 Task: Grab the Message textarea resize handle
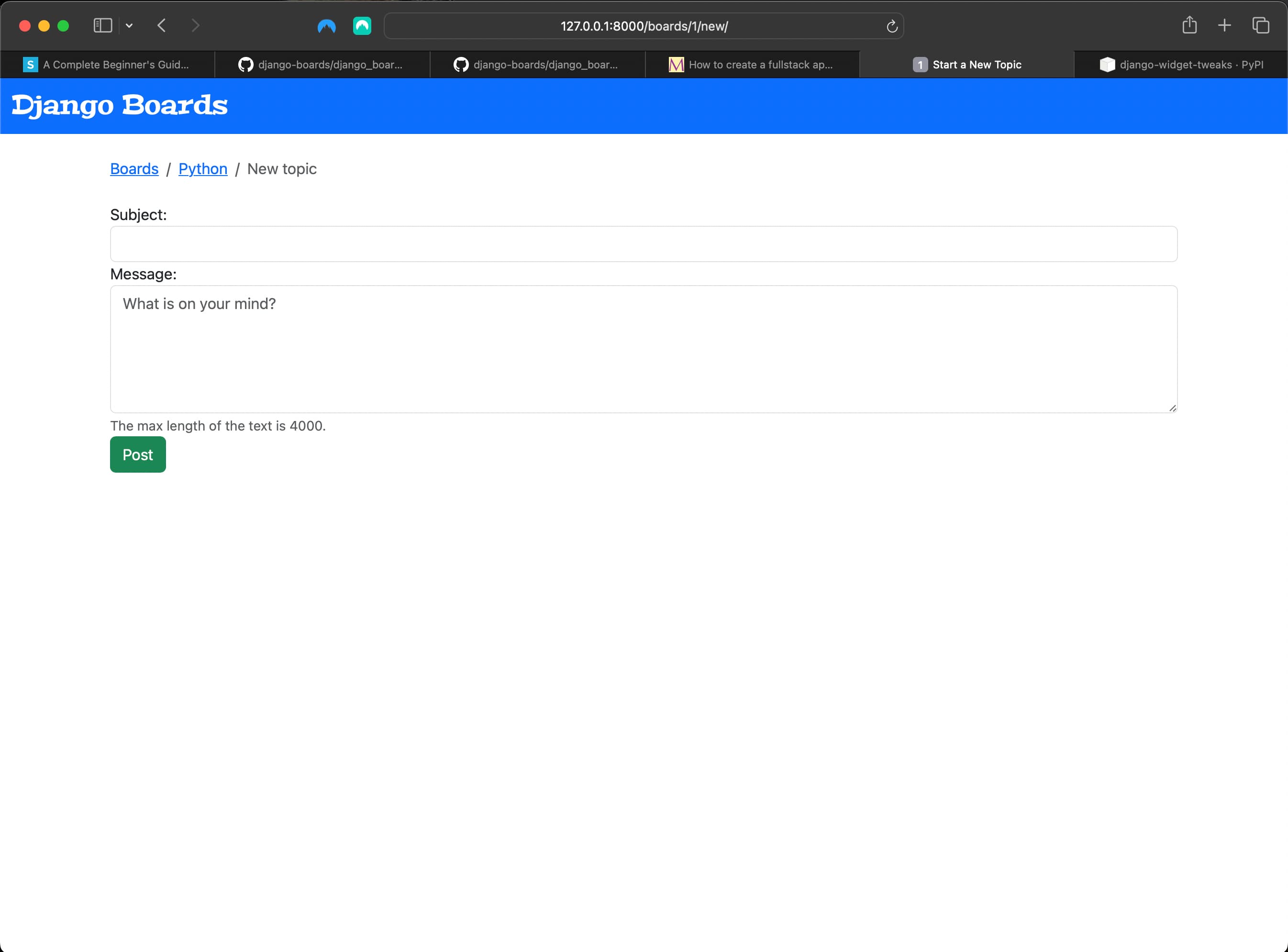pyautogui.click(x=1172, y=408)
